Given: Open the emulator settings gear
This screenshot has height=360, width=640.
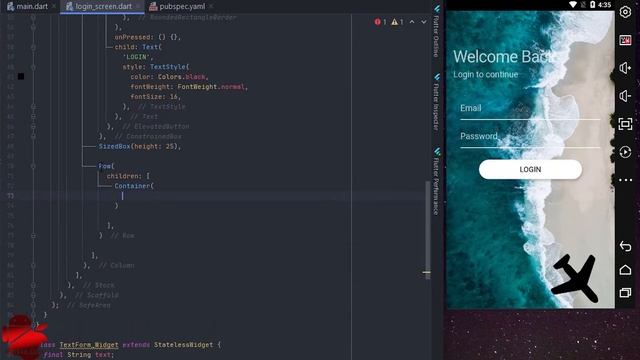Looking at the screenshot, I should click(x=625, y=12).
